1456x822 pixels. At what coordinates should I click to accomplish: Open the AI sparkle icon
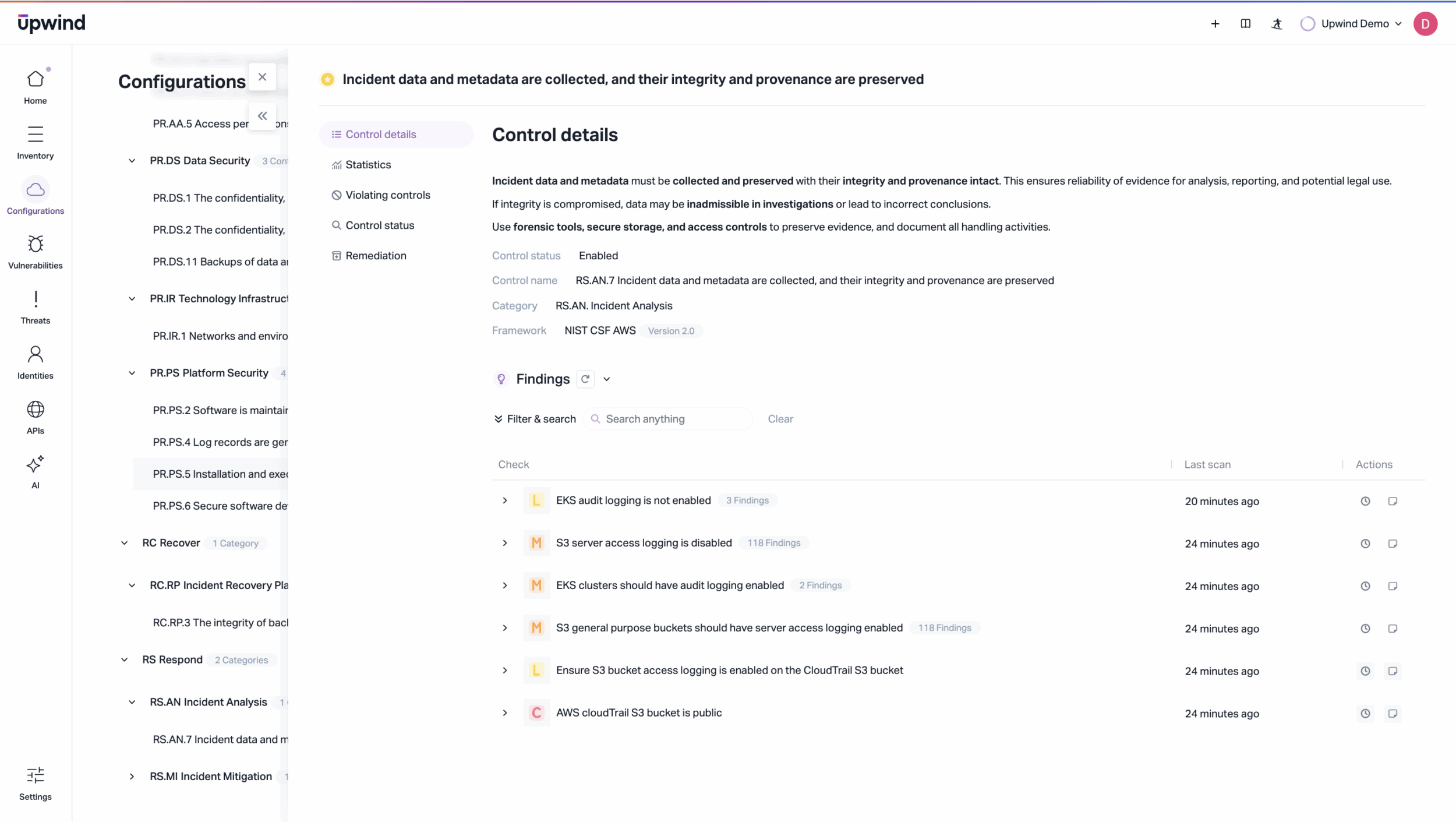click(x=35, y=465)
